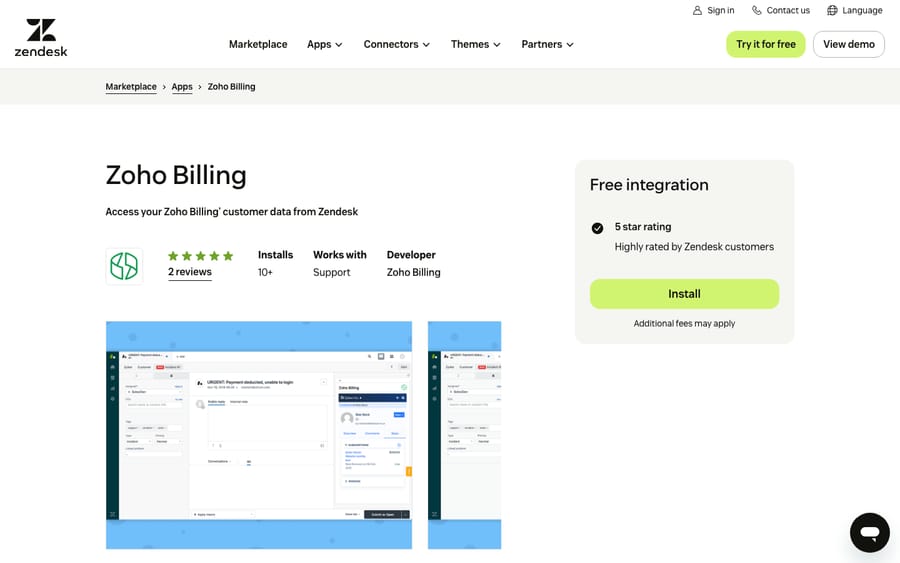This screenshot has height=563, width=900.
Task: Click the Language globe icon
Action: coord(832,10)
